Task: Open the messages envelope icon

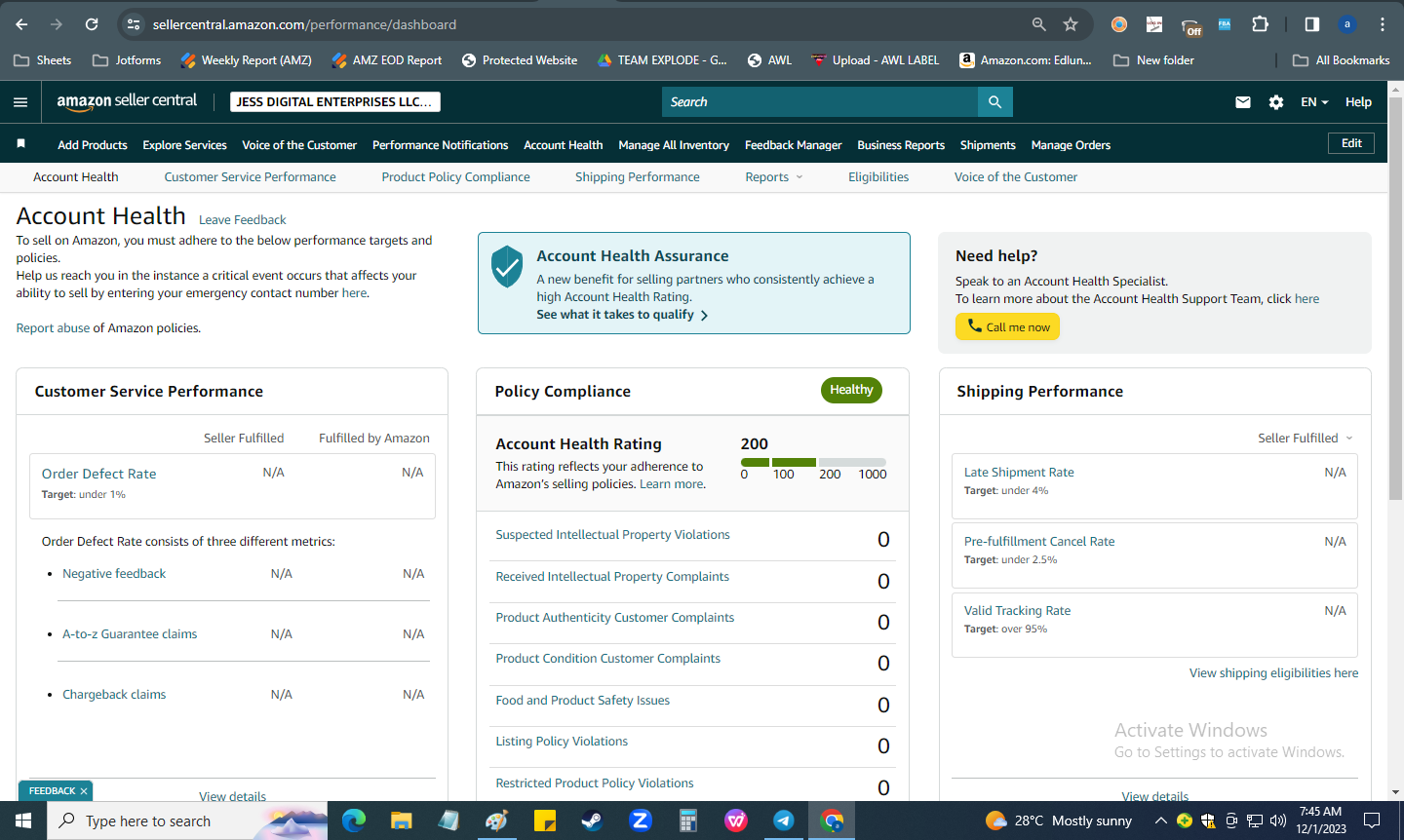Action: click(x=1242, y=101)
